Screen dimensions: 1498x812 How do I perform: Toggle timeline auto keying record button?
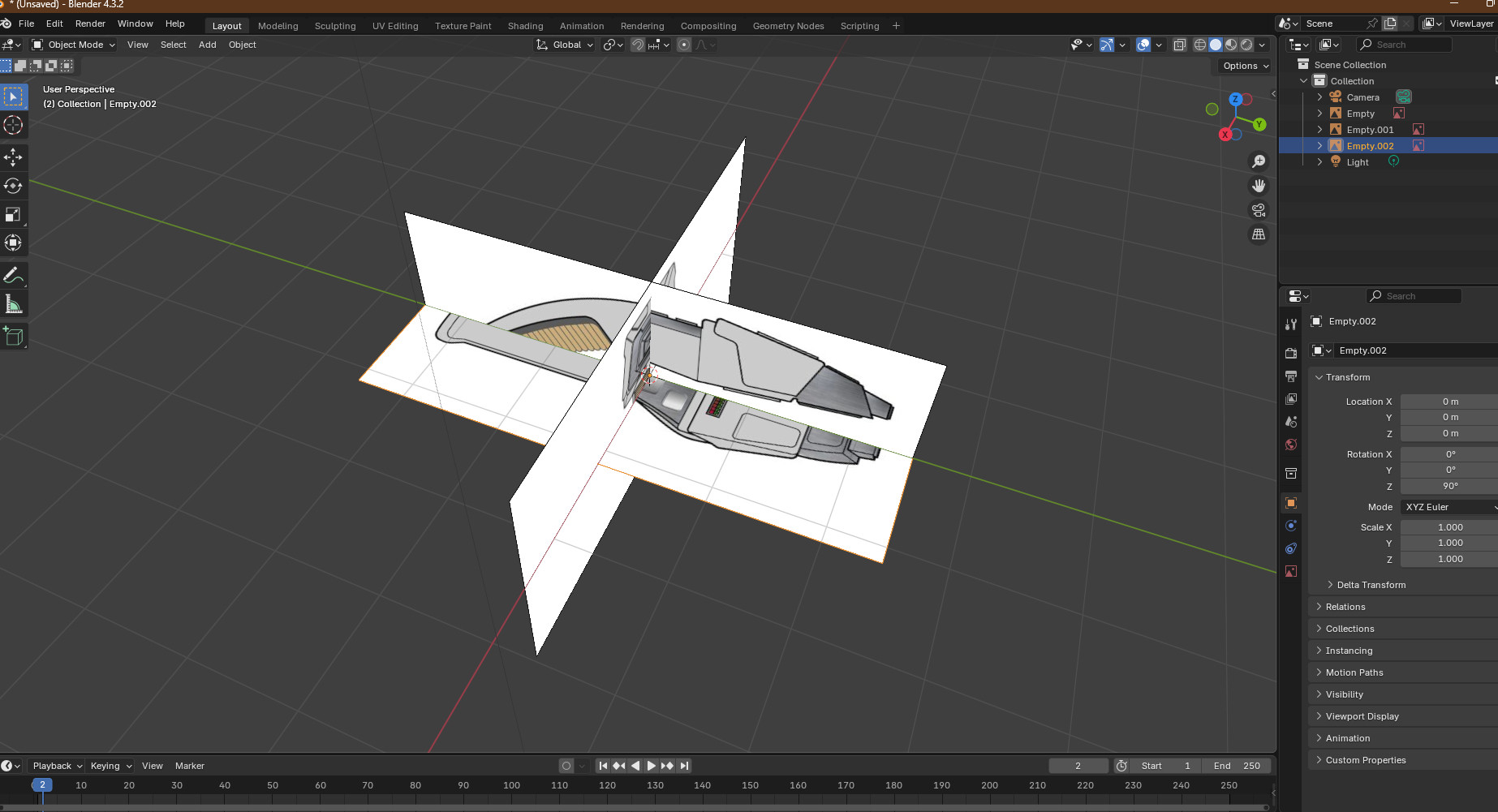566,766
